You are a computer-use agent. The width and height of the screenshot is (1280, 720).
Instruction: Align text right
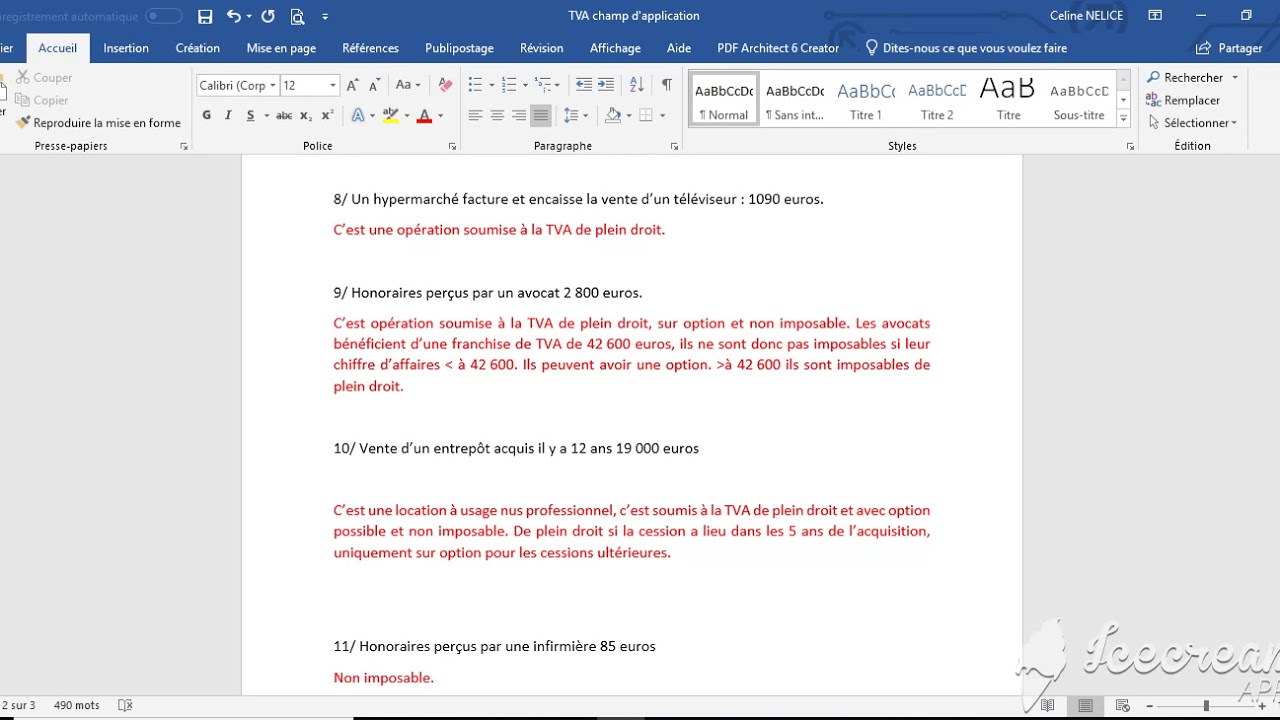(519, 116)
